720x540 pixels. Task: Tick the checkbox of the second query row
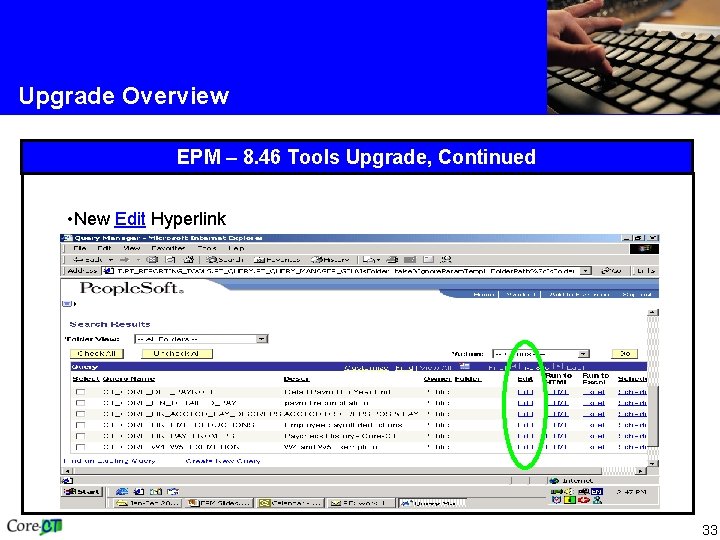pyautogui.click(x=80, y=403)
